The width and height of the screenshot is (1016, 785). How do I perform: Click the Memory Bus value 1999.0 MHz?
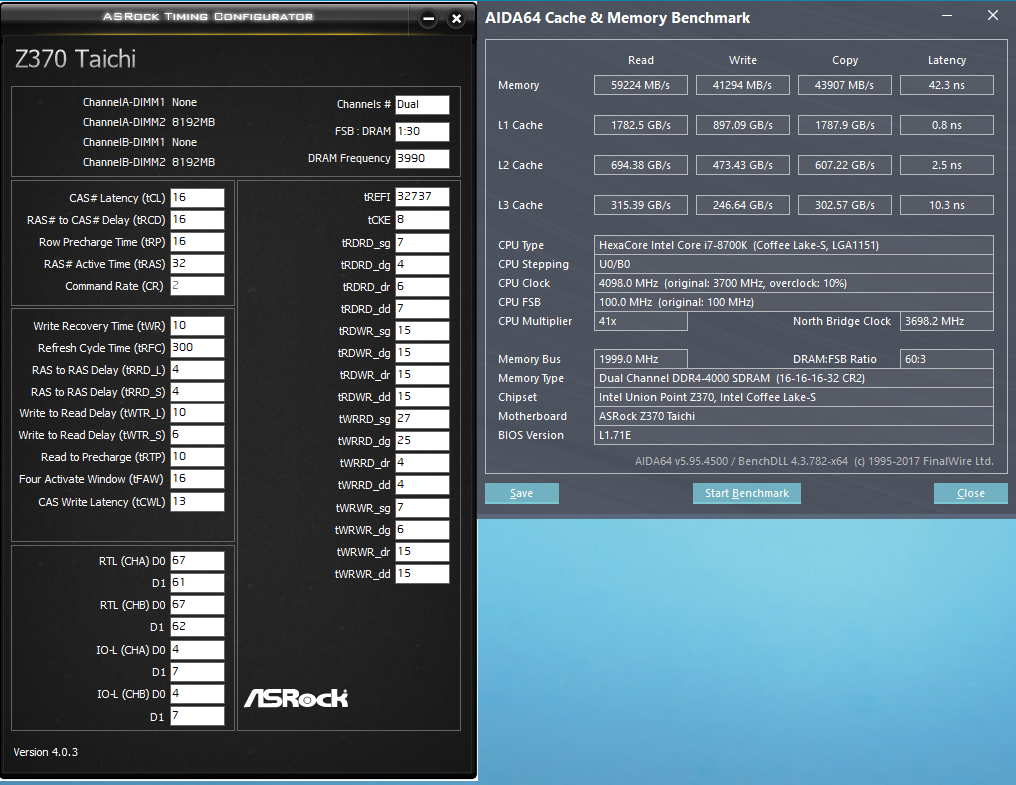point(641,359)
